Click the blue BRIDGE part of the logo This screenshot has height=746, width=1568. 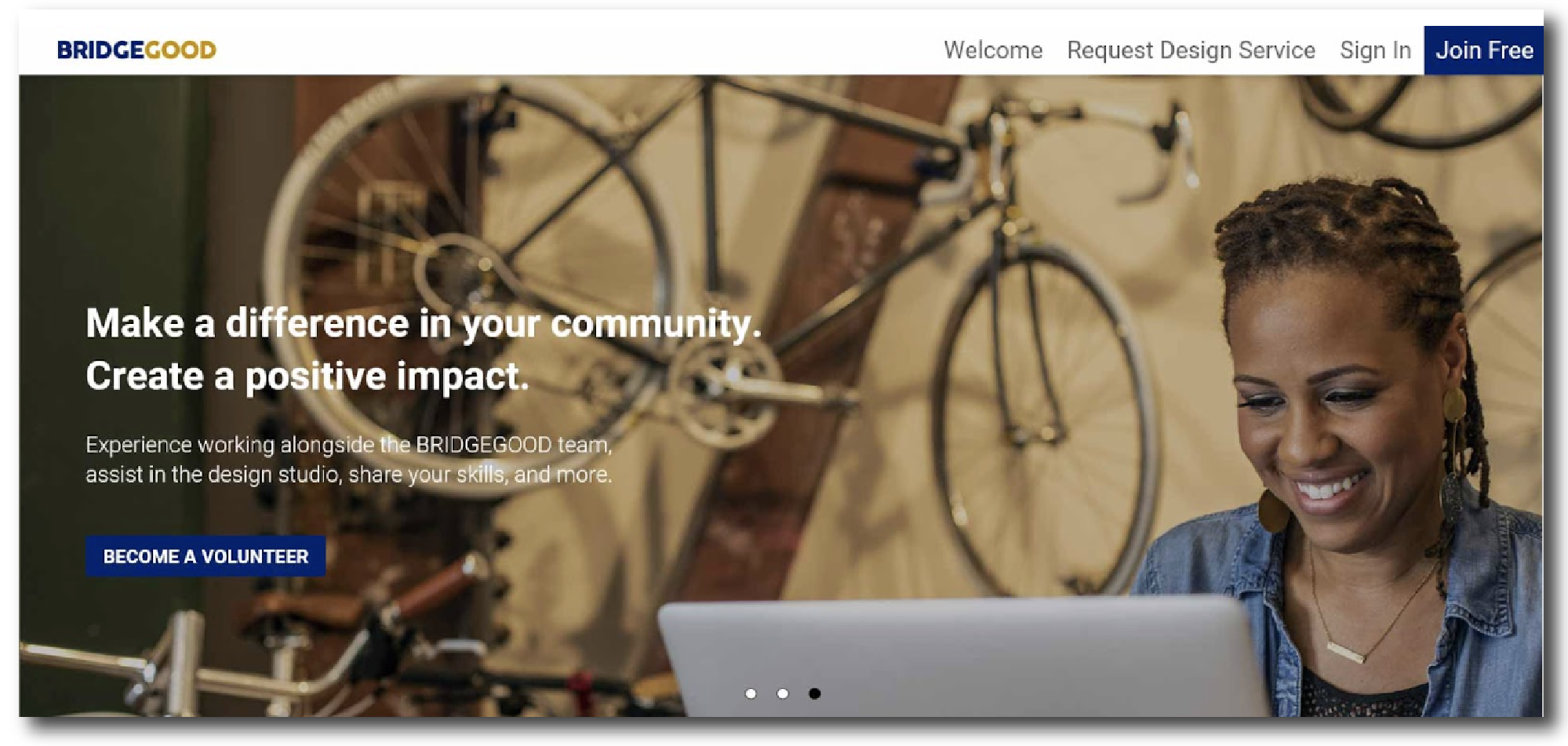[x=100, y=50]
